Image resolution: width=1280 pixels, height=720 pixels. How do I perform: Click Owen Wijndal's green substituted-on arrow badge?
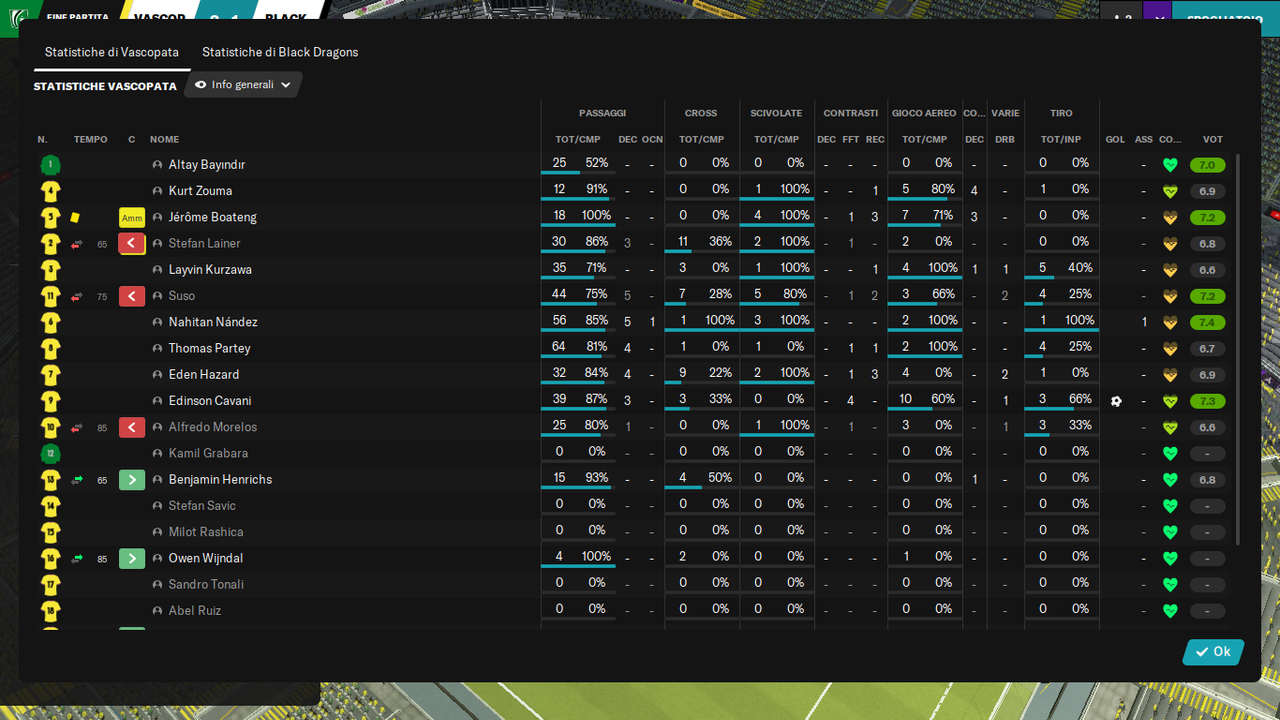(132, 558)
